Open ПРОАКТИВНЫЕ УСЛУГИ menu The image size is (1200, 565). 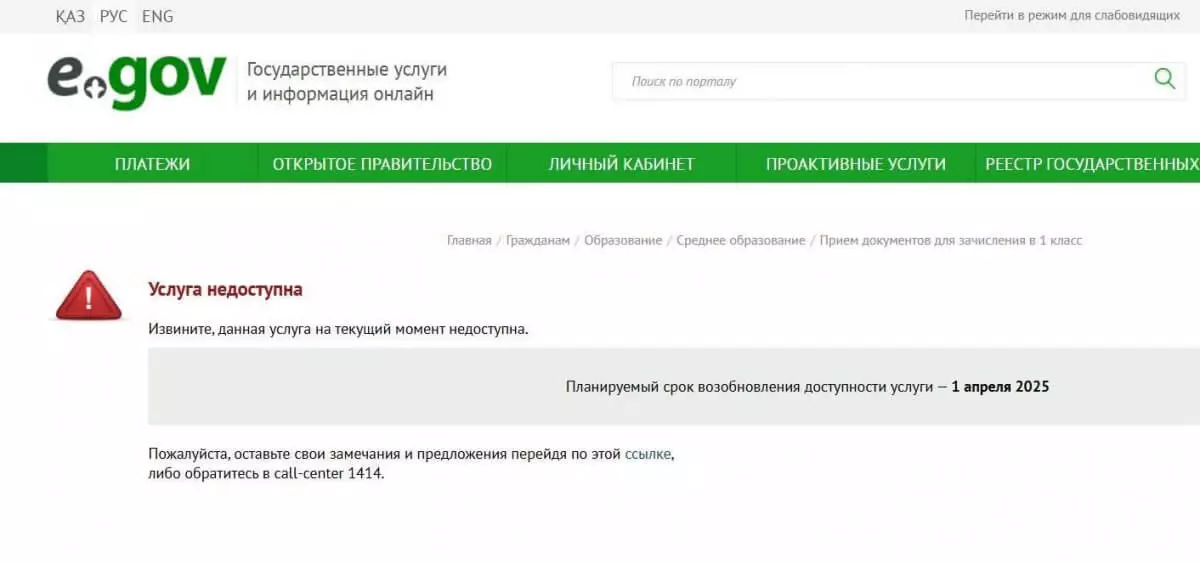point(856,164)
